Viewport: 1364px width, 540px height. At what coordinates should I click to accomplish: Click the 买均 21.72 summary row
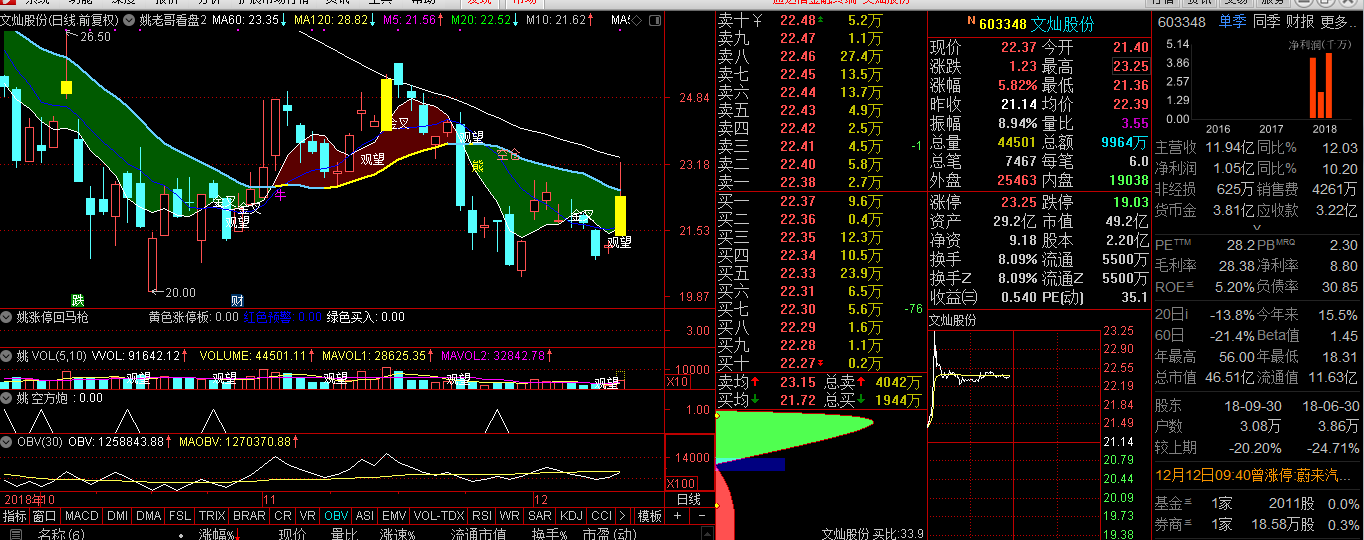(x=821, y=400)
